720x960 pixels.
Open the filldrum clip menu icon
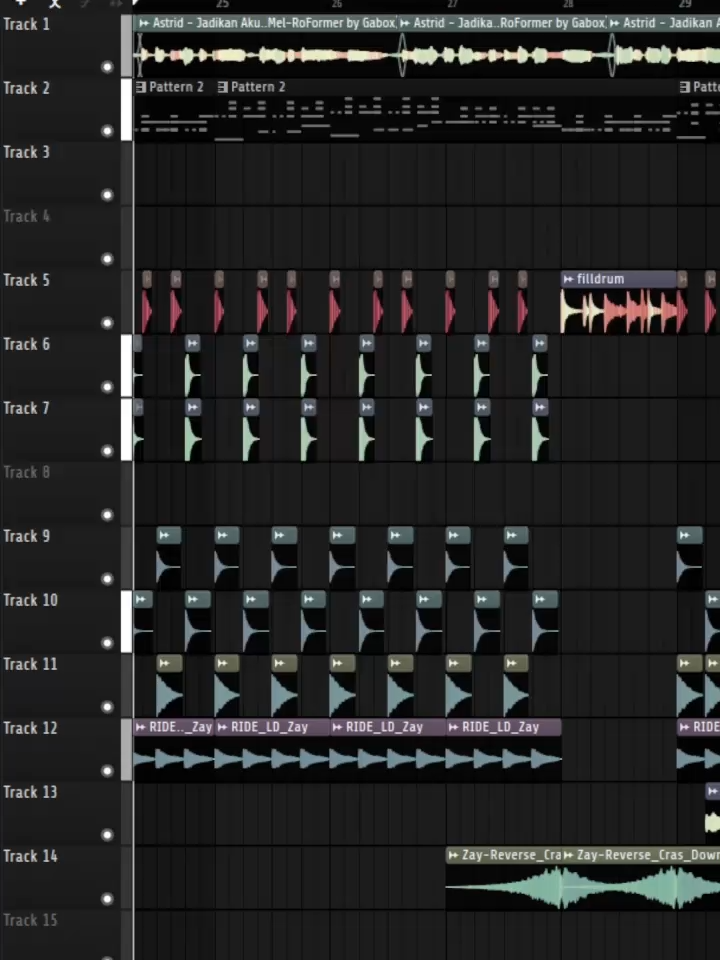pos(568,279)
